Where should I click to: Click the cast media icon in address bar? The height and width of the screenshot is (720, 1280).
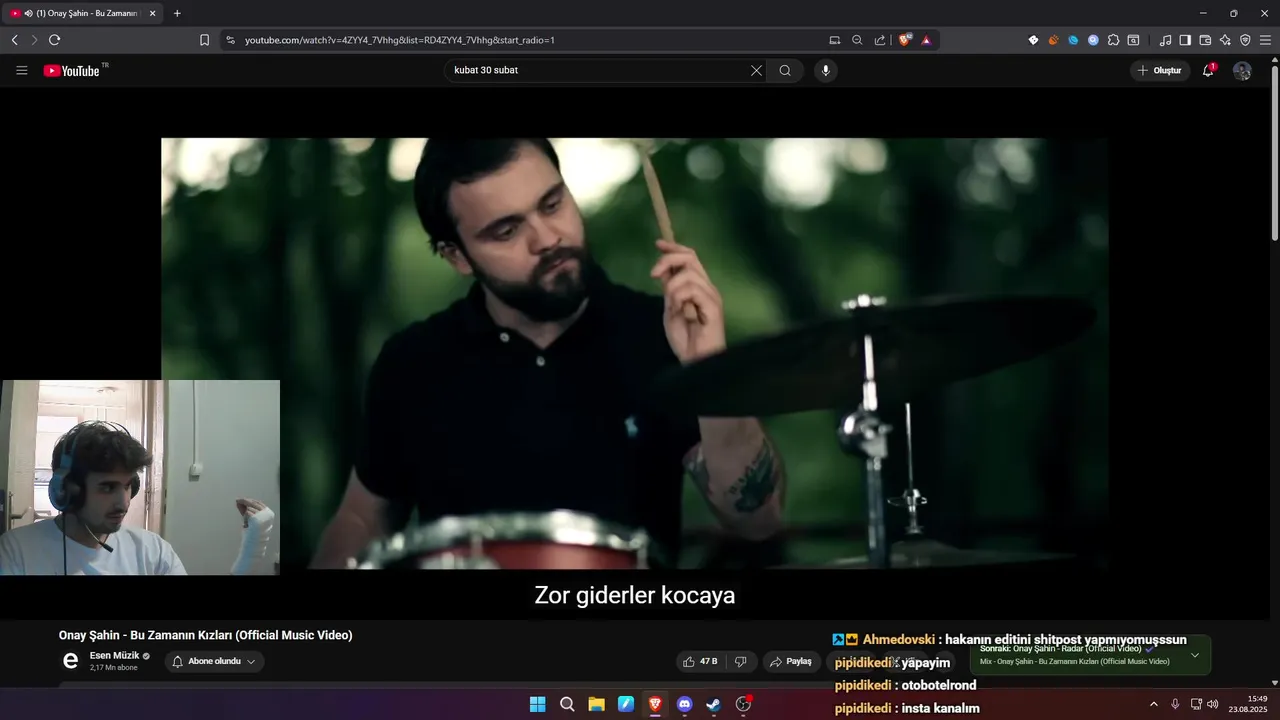(834, 40)
